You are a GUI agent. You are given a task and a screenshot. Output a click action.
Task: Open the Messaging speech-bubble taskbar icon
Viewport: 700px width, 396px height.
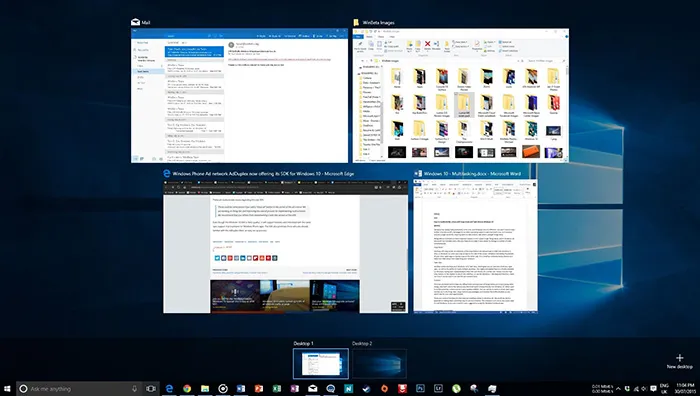pyautogui.click(x=330, y=388)
